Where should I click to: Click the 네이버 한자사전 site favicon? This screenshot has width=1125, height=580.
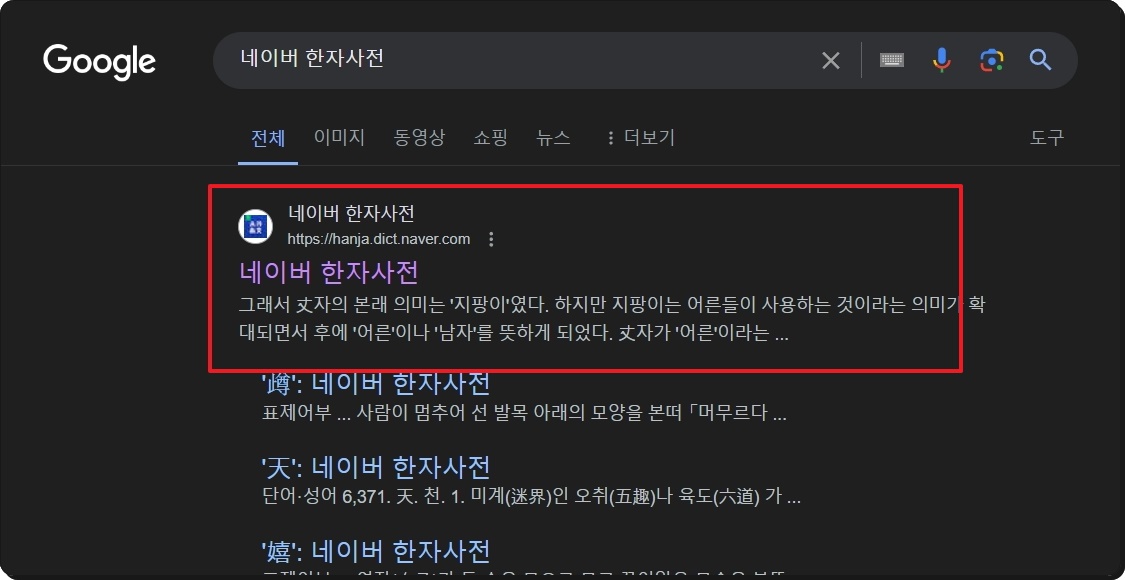pyautogui.click(x=255, y=227)
